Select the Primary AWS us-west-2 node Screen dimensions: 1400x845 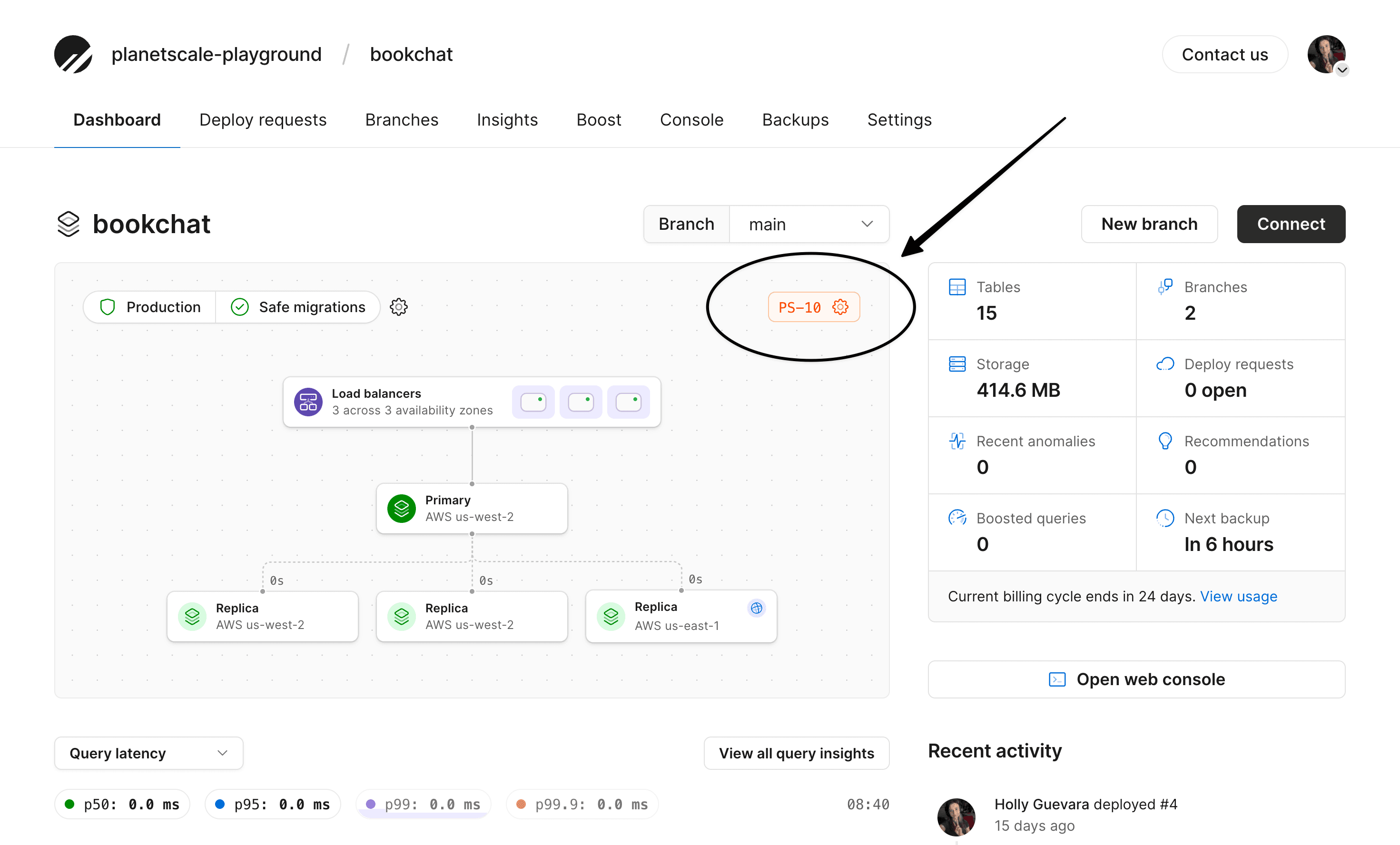click(x=472, y=508)
